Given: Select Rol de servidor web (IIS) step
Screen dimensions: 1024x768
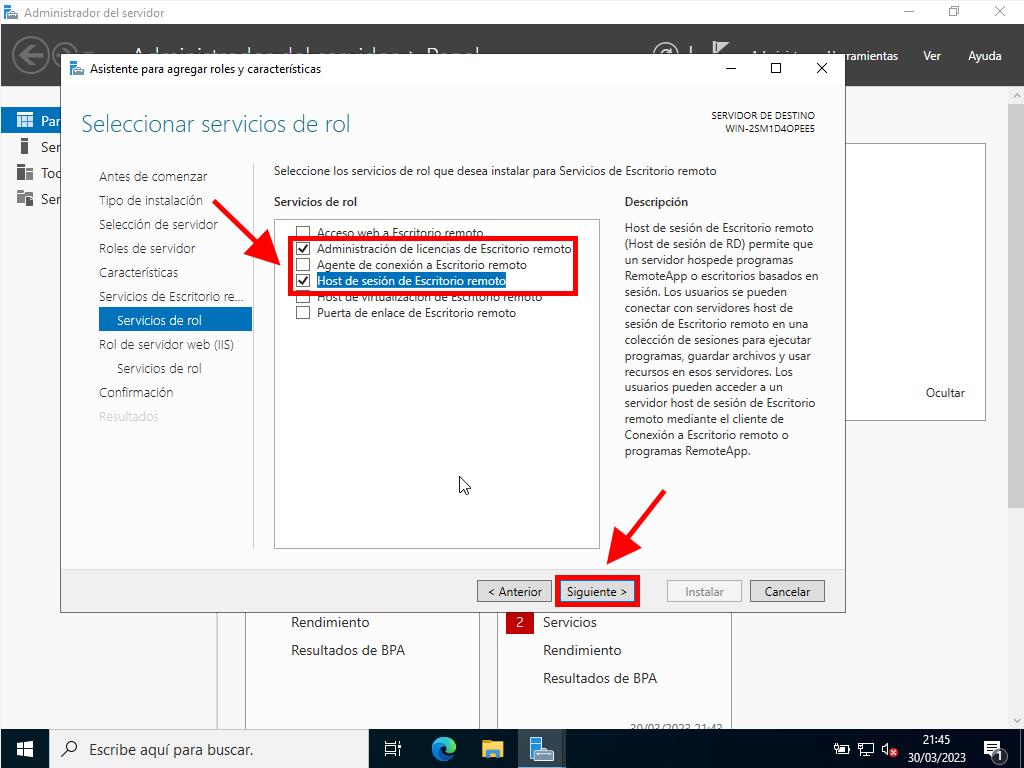Looking at the screenshot, I should coord(166,344).
